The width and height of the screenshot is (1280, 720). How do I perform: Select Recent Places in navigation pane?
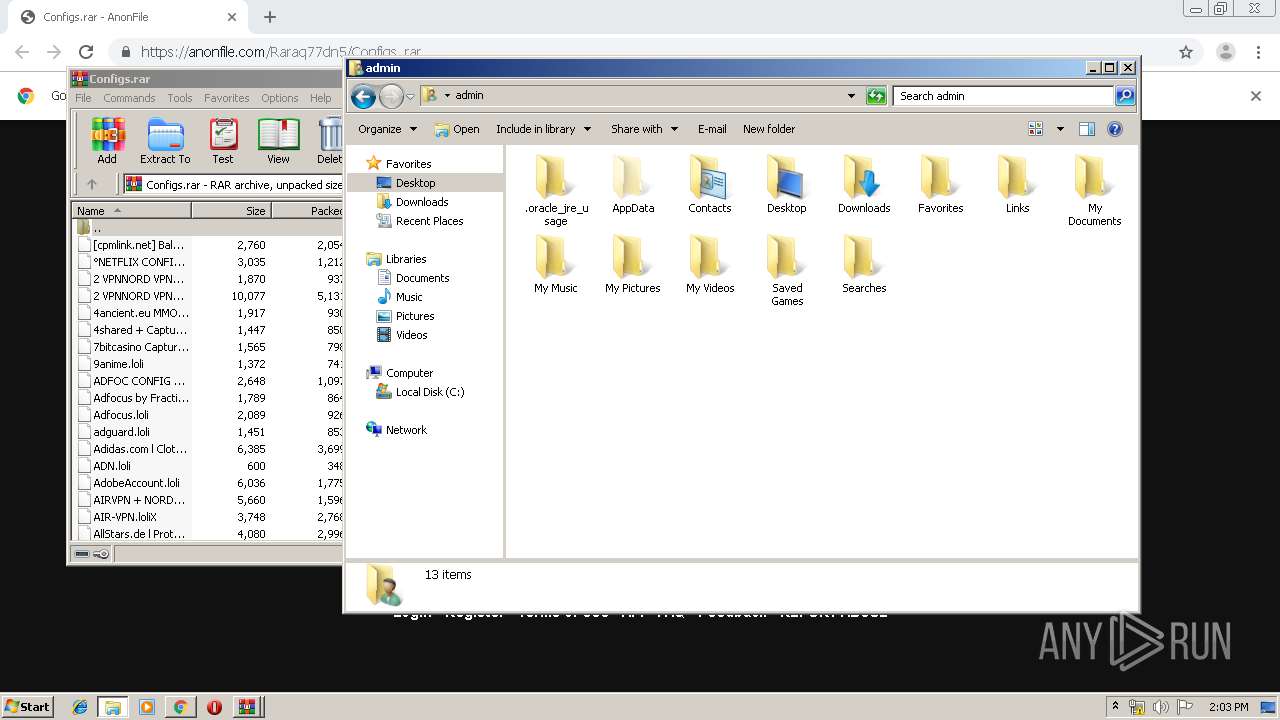[429, 221]
